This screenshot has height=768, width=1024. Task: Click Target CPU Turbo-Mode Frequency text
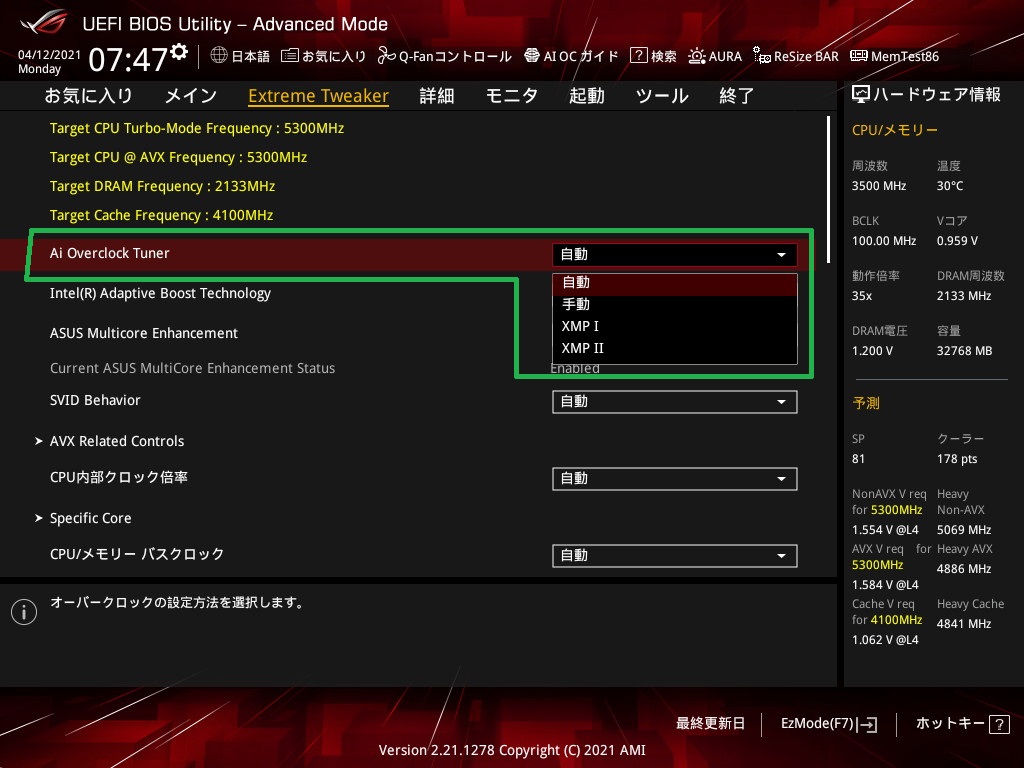(197, 128)
